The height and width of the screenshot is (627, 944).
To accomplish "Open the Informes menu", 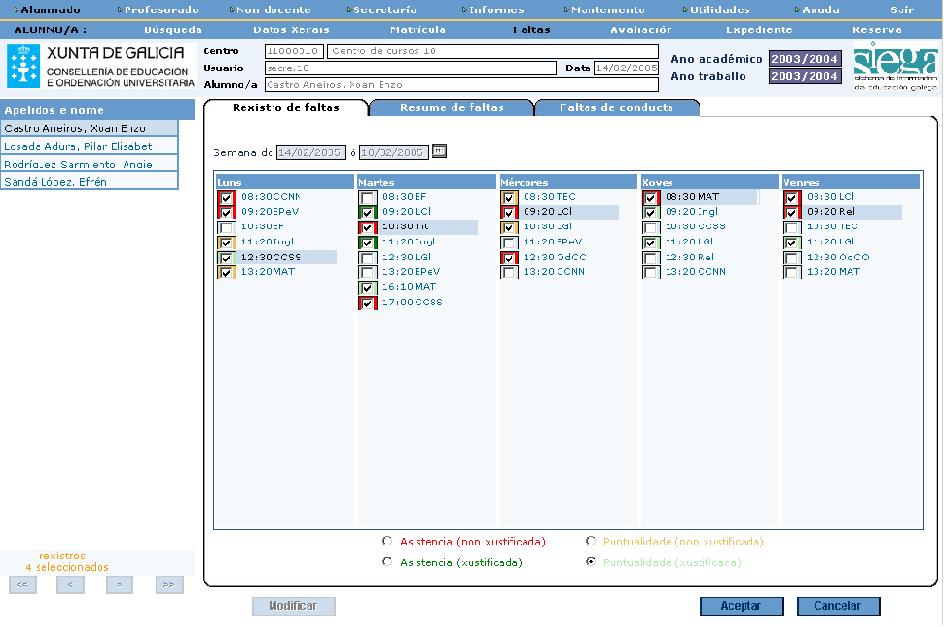I will pos(496,9).
